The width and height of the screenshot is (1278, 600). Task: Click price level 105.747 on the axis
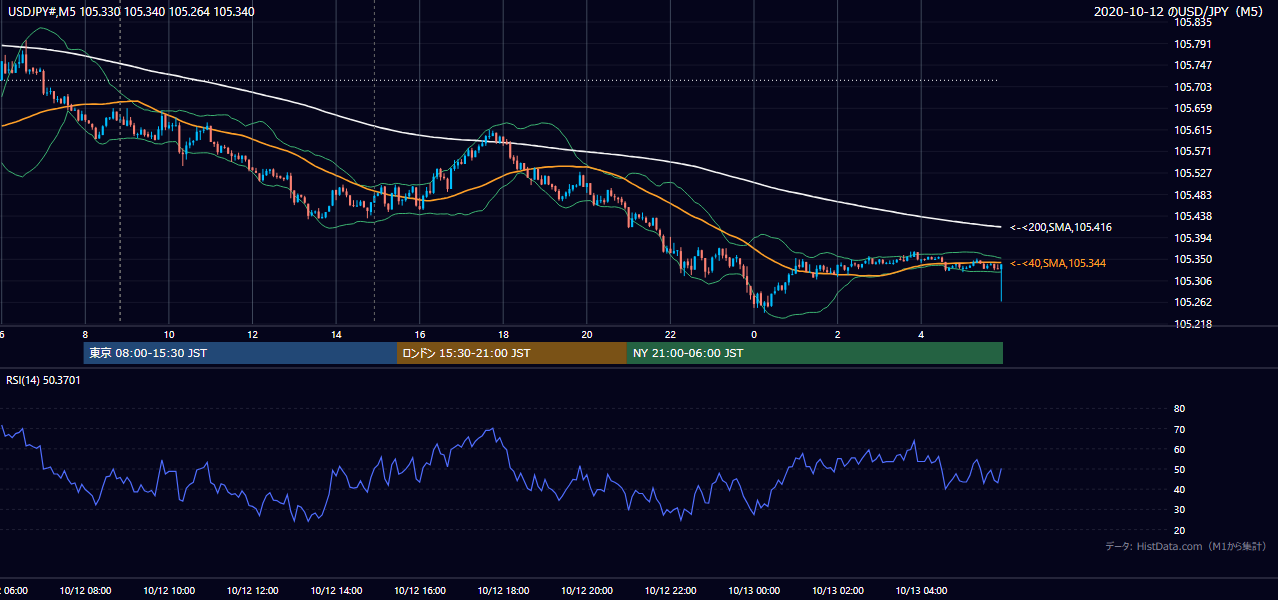pyautogui.click(x=1193, y=65)
